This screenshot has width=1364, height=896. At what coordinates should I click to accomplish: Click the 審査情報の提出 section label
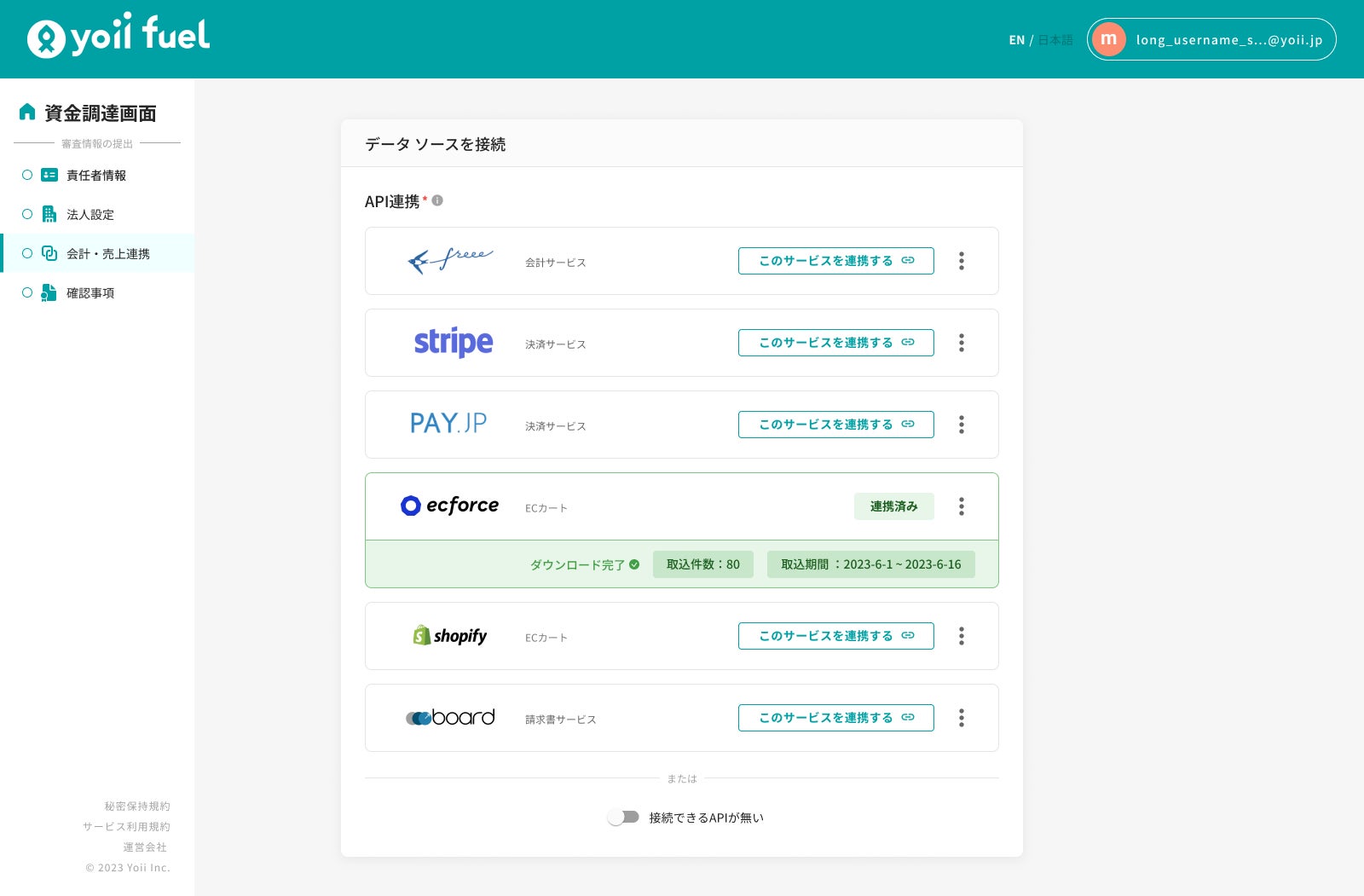[97, 143]
